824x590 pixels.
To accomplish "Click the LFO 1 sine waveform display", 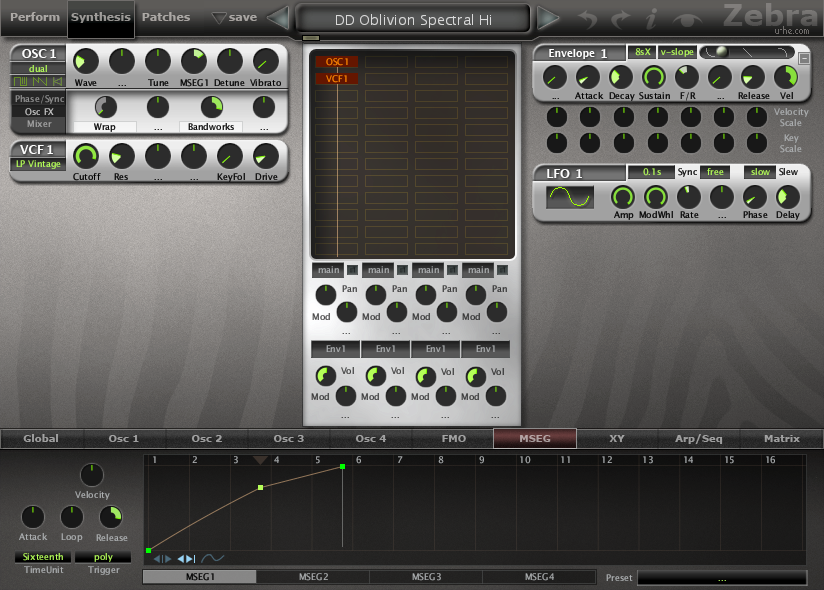I will (570, 198).
